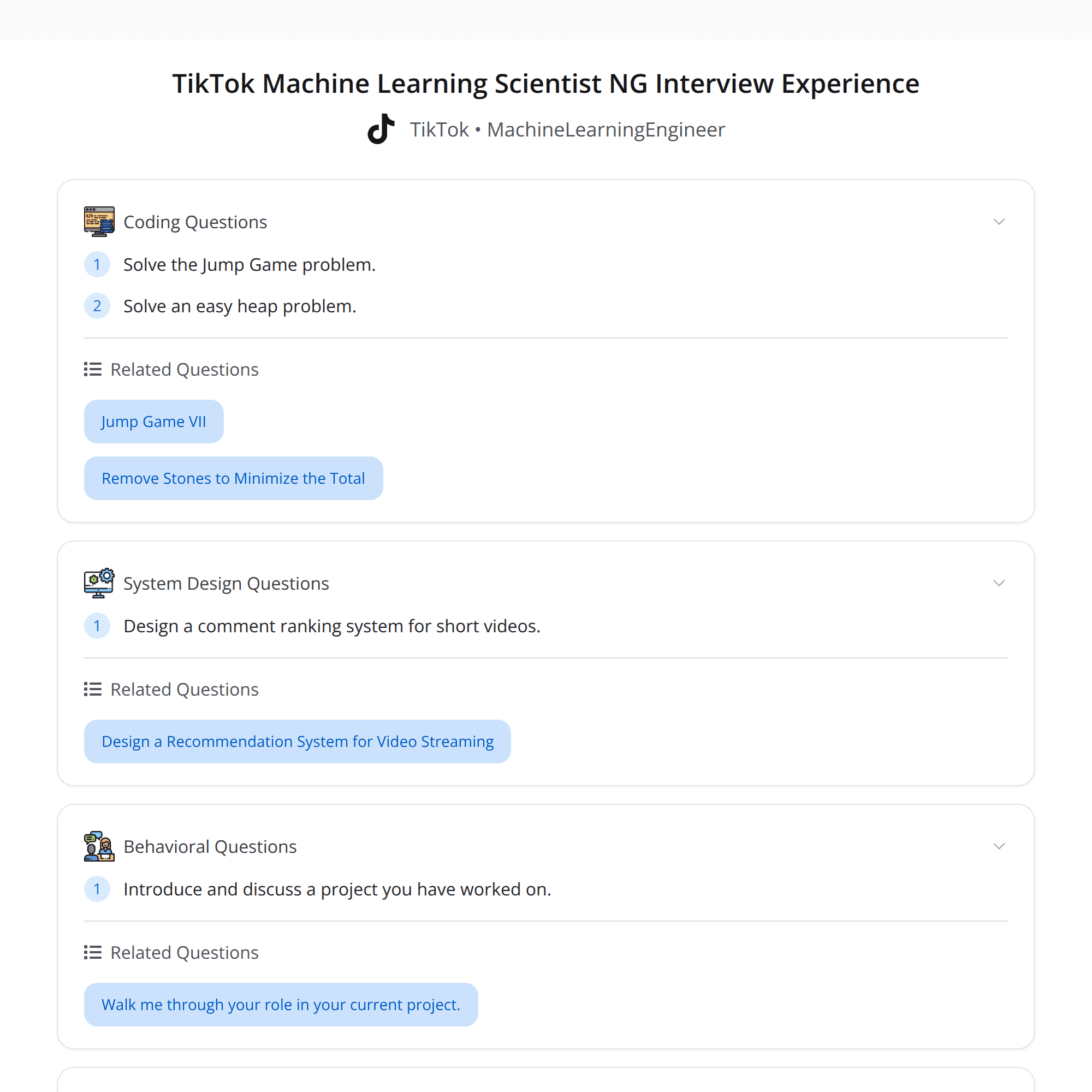
Task: Open Design a Recommendation System for Video Streaming
Action: tap(298, 741)
